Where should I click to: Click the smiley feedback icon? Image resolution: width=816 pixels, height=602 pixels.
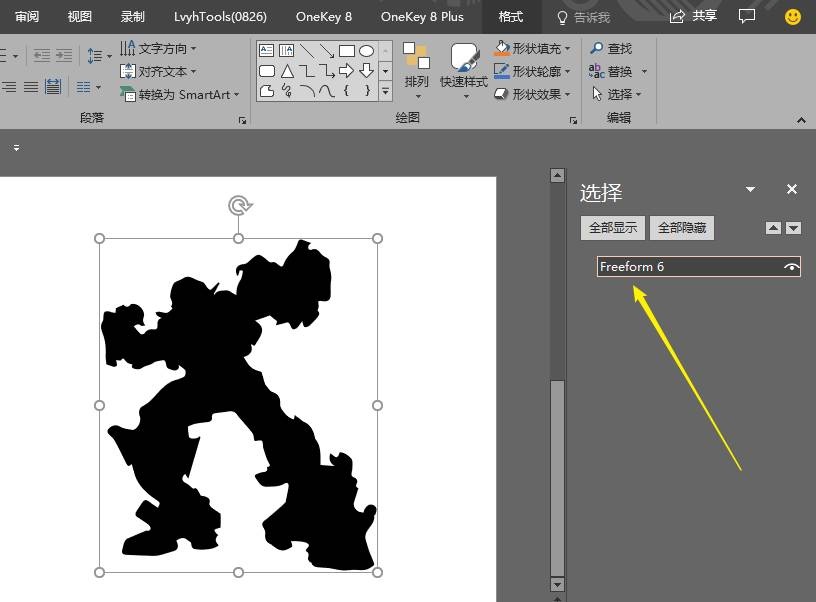(793, 17)
